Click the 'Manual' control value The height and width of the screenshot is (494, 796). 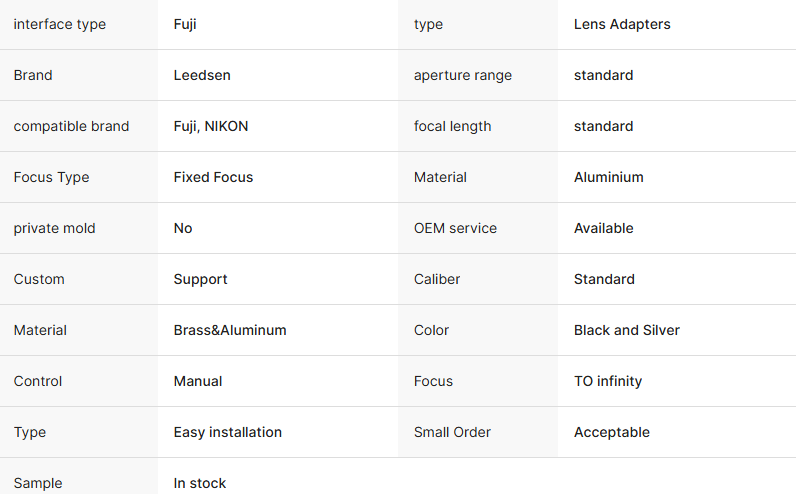(x=198, y=381)
